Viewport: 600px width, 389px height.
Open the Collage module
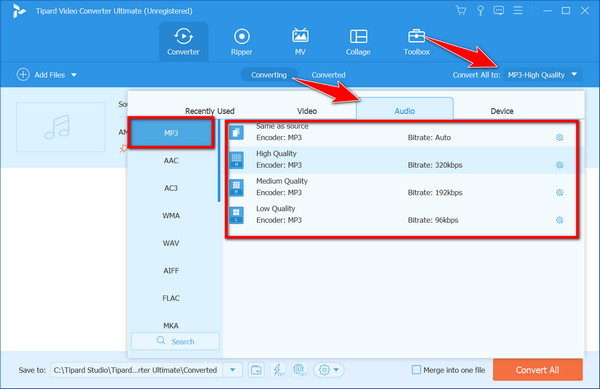click(x=358, y=42)
